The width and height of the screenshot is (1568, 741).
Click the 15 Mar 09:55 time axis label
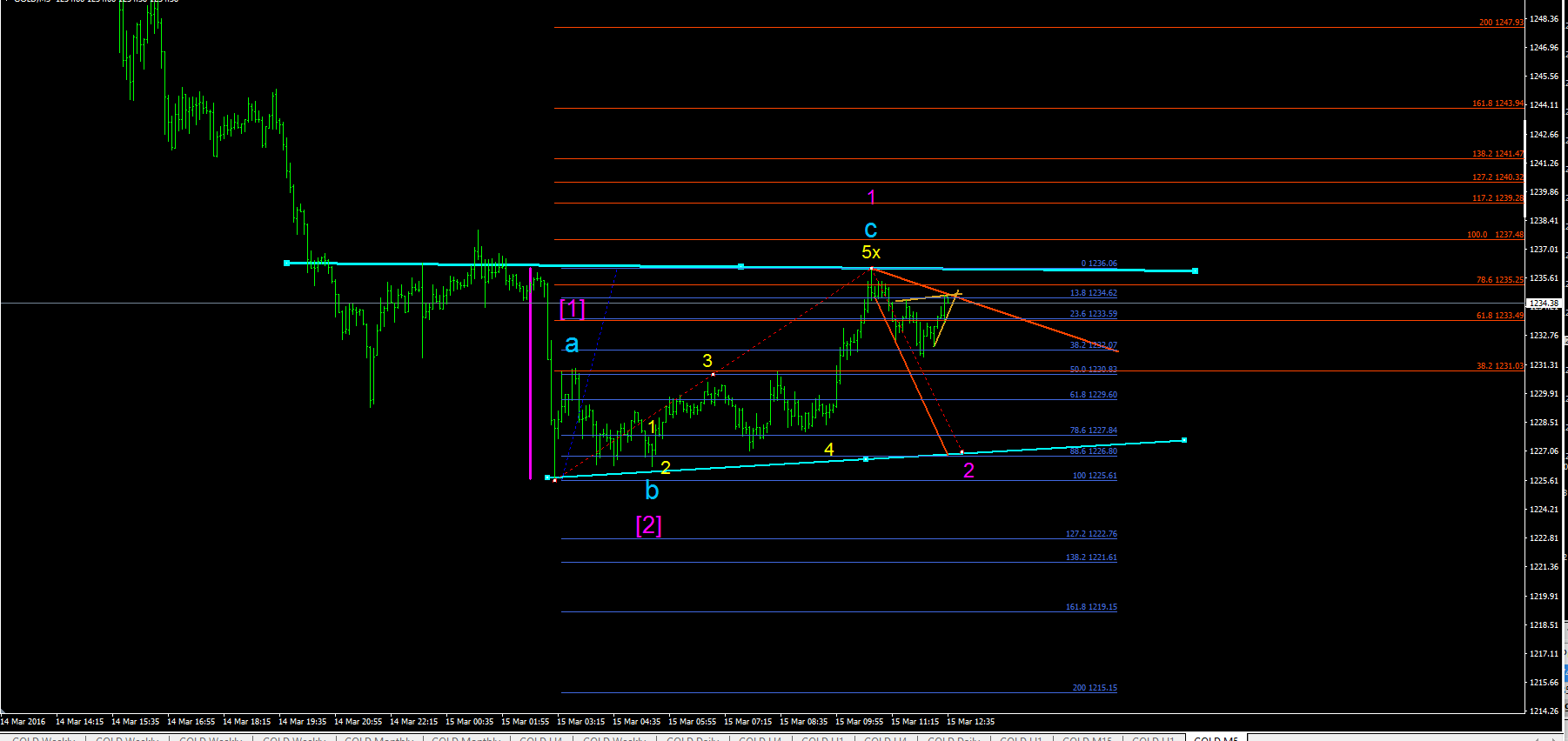tap(859, 722)
